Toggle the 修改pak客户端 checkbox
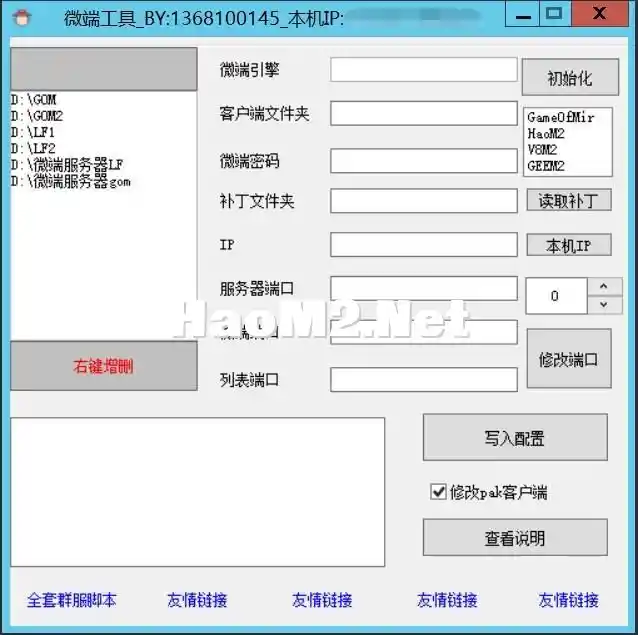The height and width of the screenshot is (635, 638). coord(438,492)
